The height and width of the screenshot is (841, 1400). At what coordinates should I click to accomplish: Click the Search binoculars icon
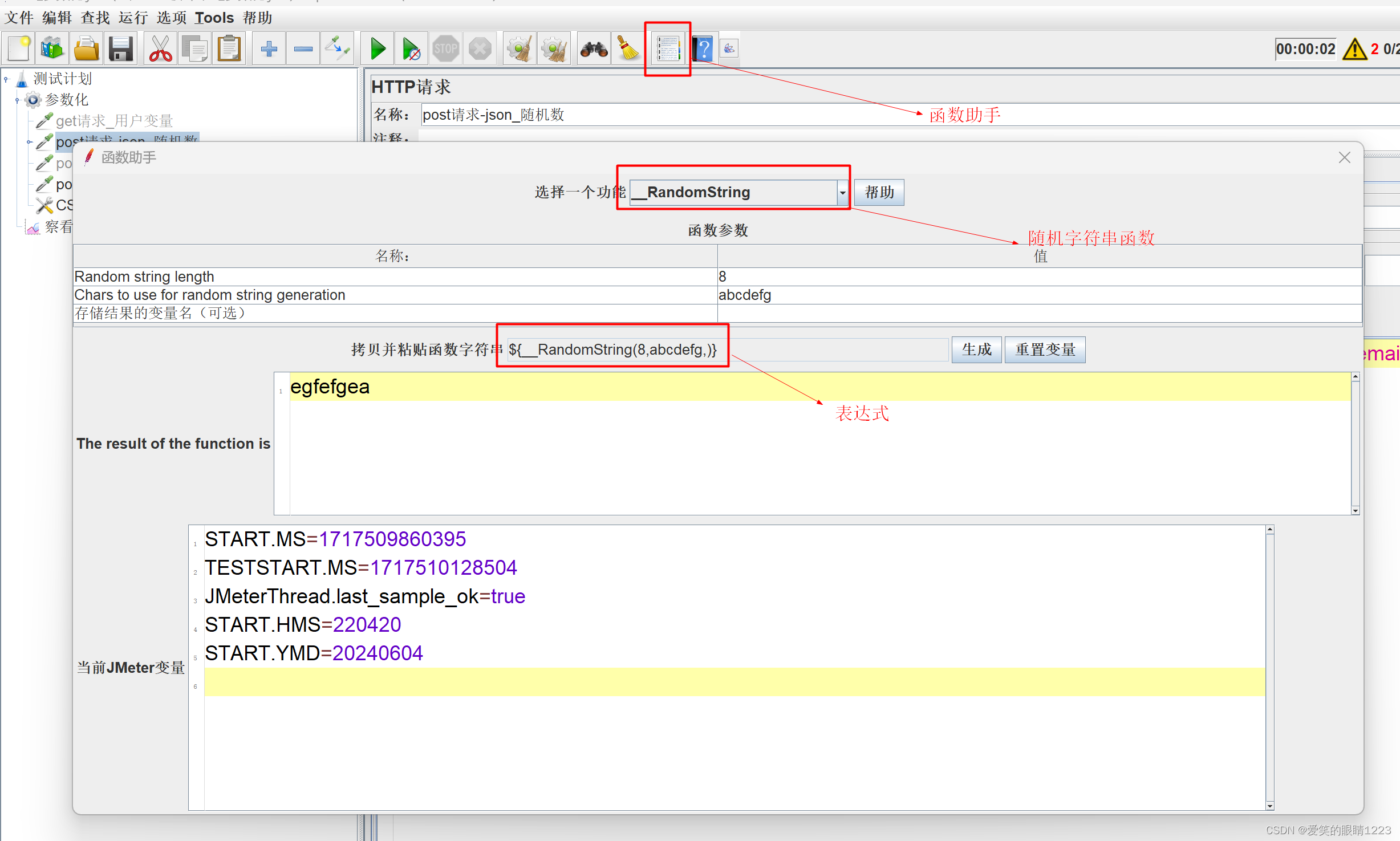(594, 49)
